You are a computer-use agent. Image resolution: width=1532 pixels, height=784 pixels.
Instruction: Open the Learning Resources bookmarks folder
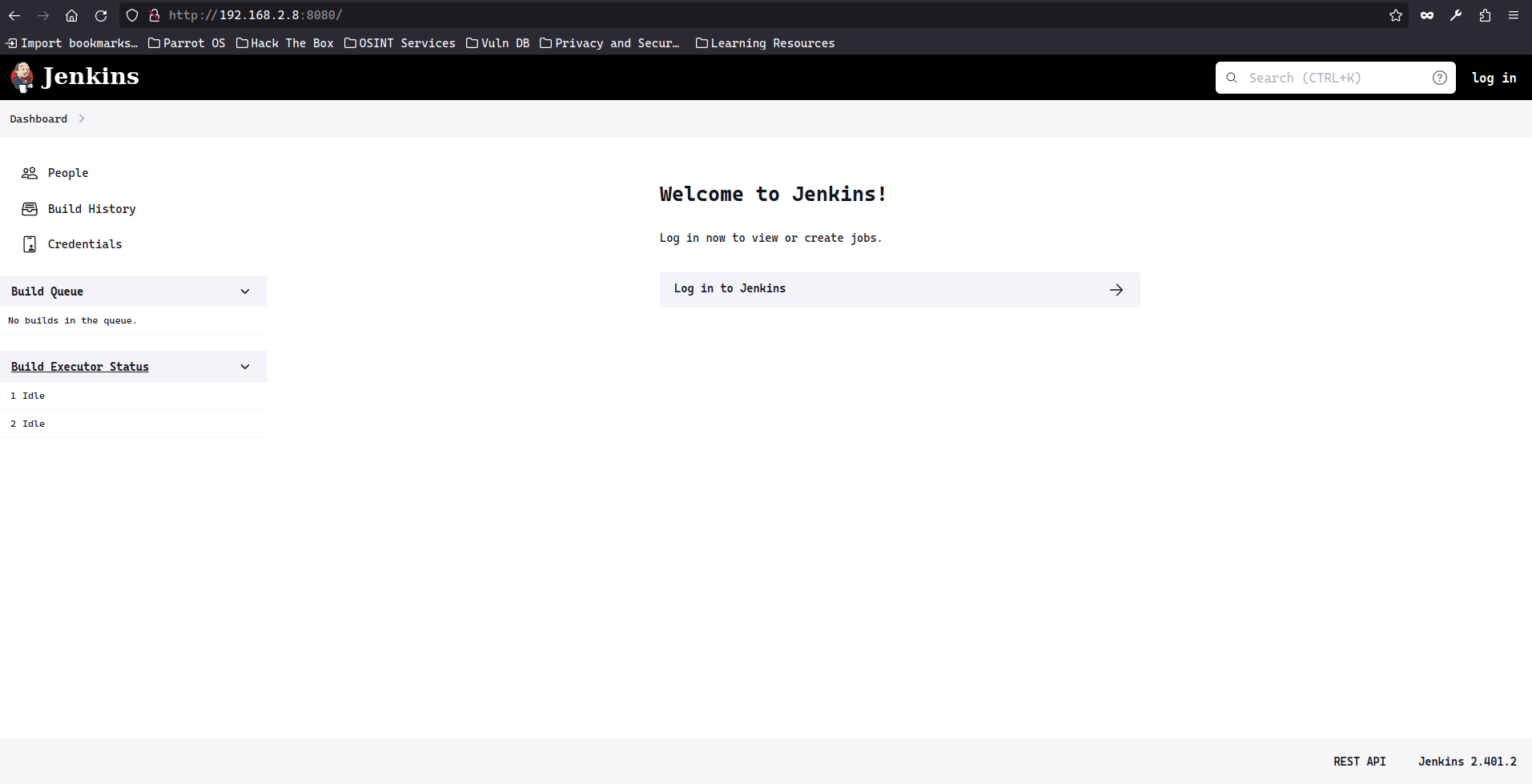point(766,43)
